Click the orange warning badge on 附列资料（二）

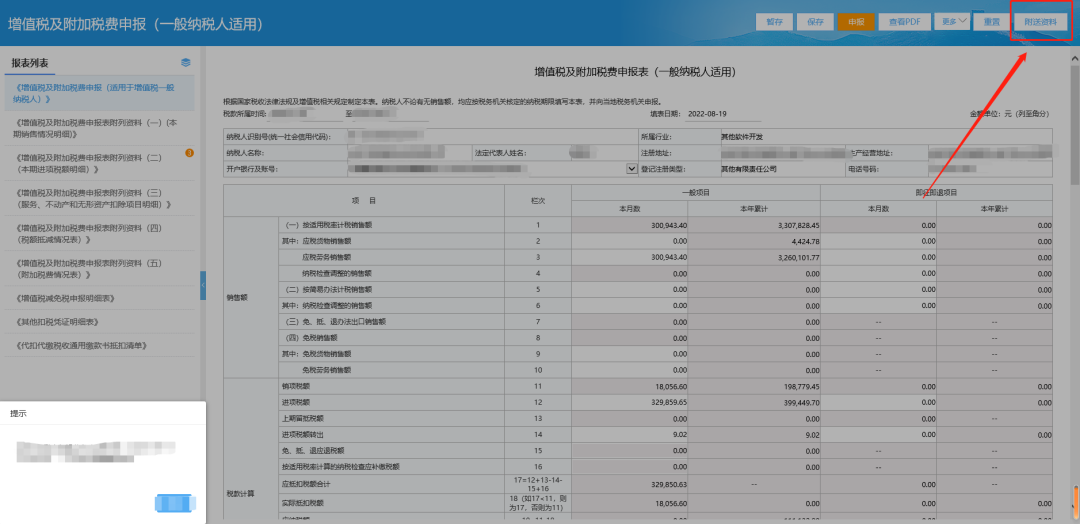tap(189, 153)
